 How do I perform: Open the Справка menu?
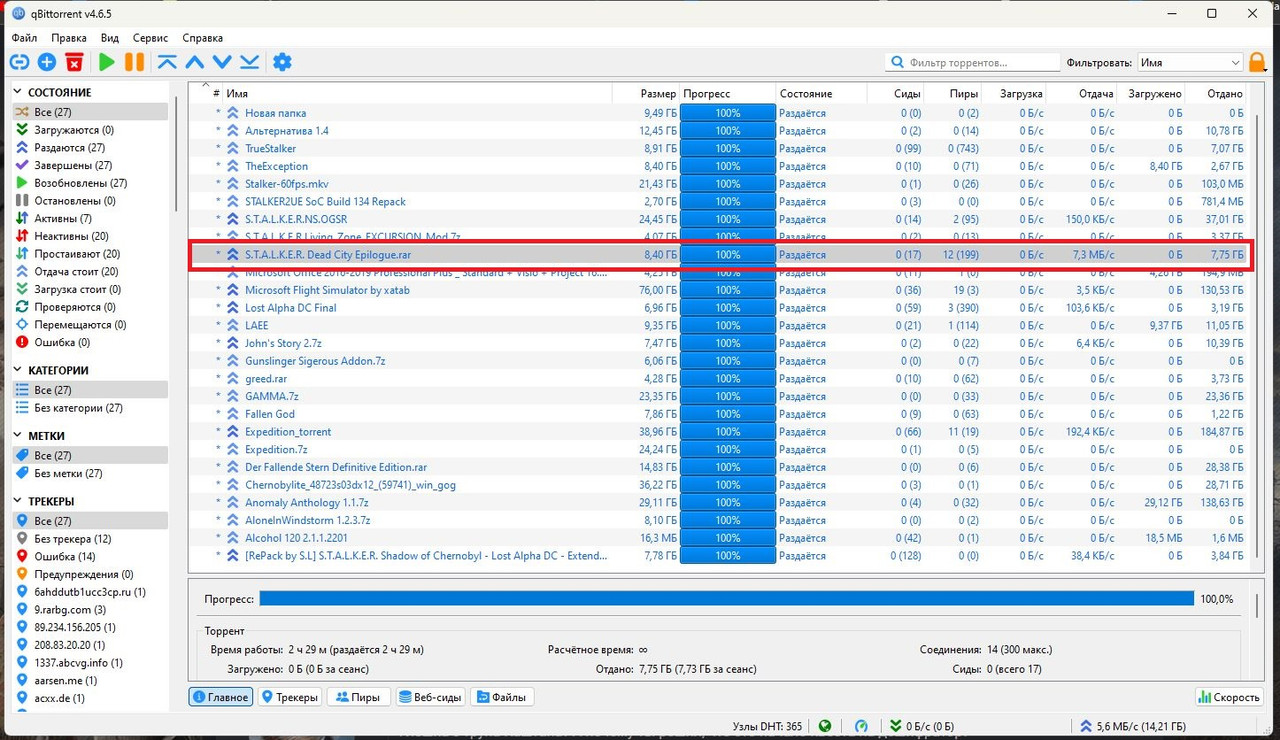pos(203,38)
